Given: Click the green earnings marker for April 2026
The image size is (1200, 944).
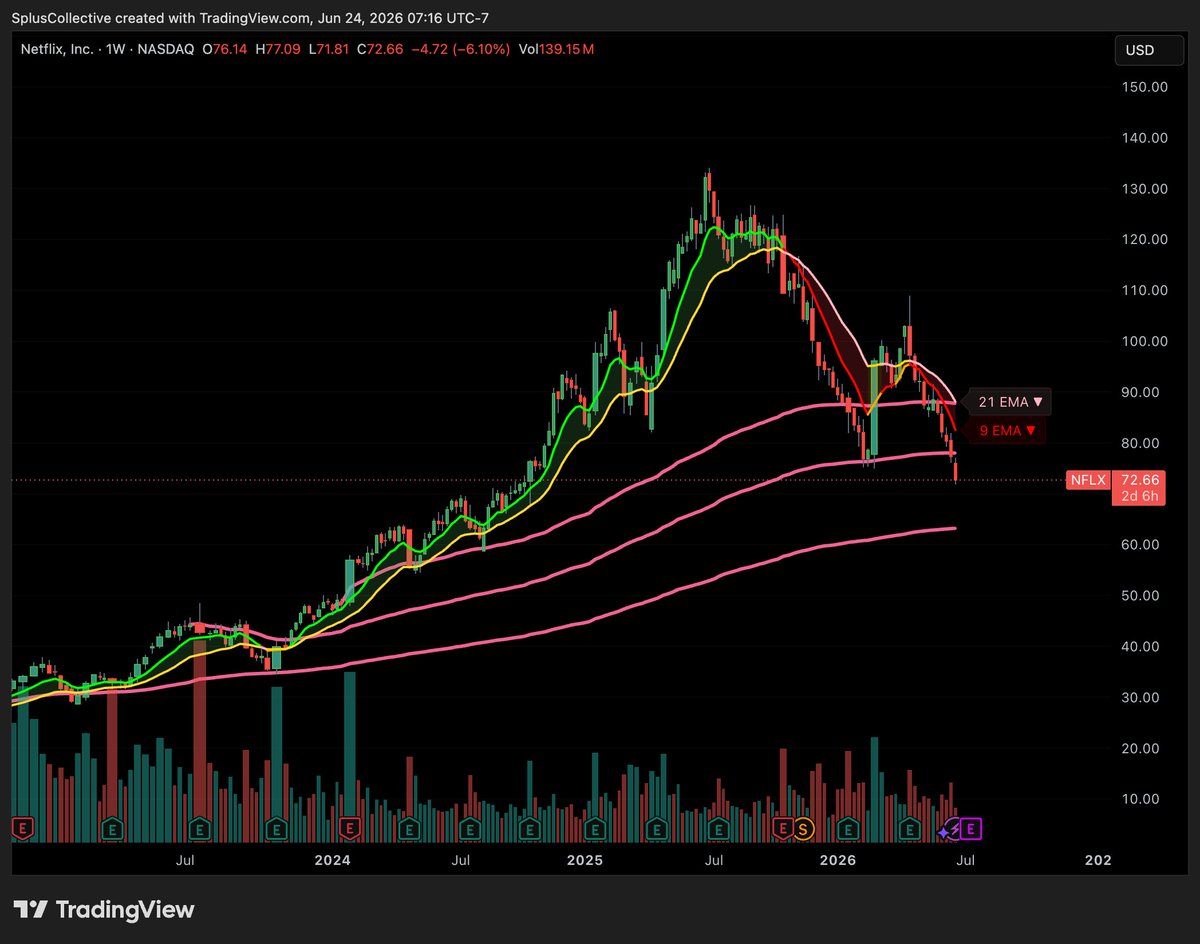Looking at the screenshot, I should point(909,829).
